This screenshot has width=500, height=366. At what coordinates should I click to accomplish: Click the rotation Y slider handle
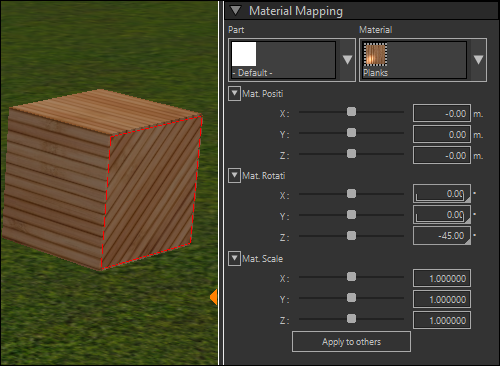coord(351,215)
